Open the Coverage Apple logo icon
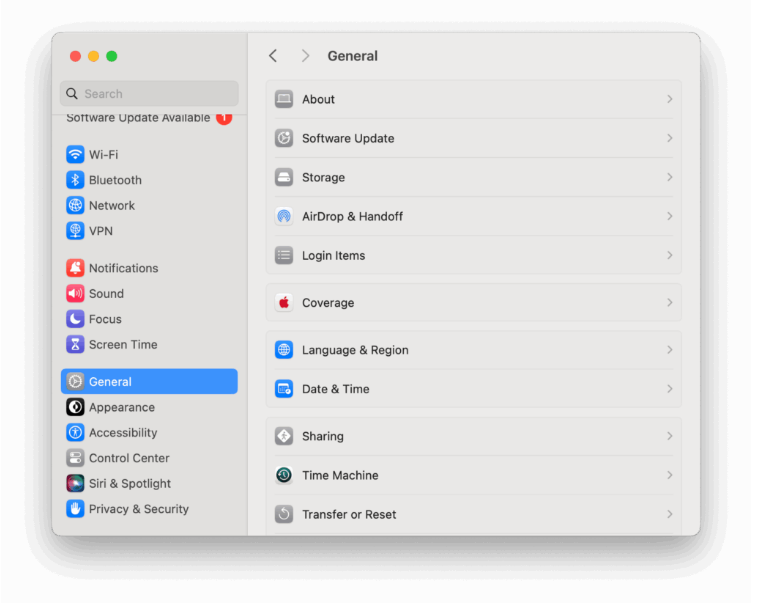Screen dimensions: 757x606 coord(284,303)
